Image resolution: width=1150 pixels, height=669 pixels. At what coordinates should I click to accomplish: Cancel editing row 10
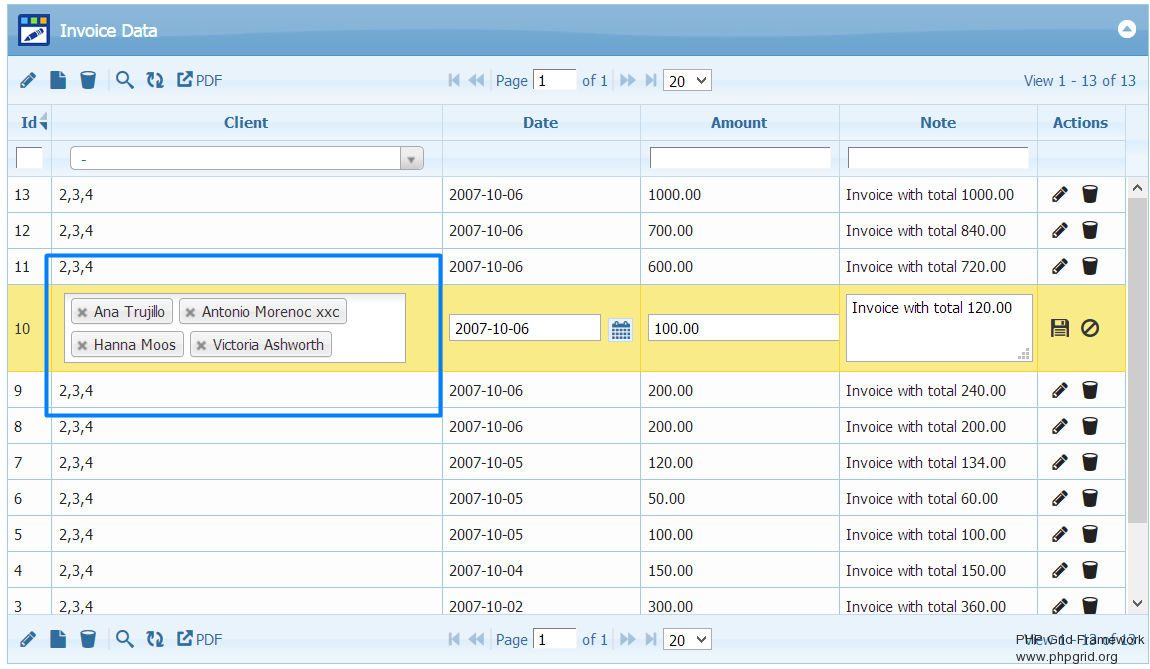coord(1090,328)
